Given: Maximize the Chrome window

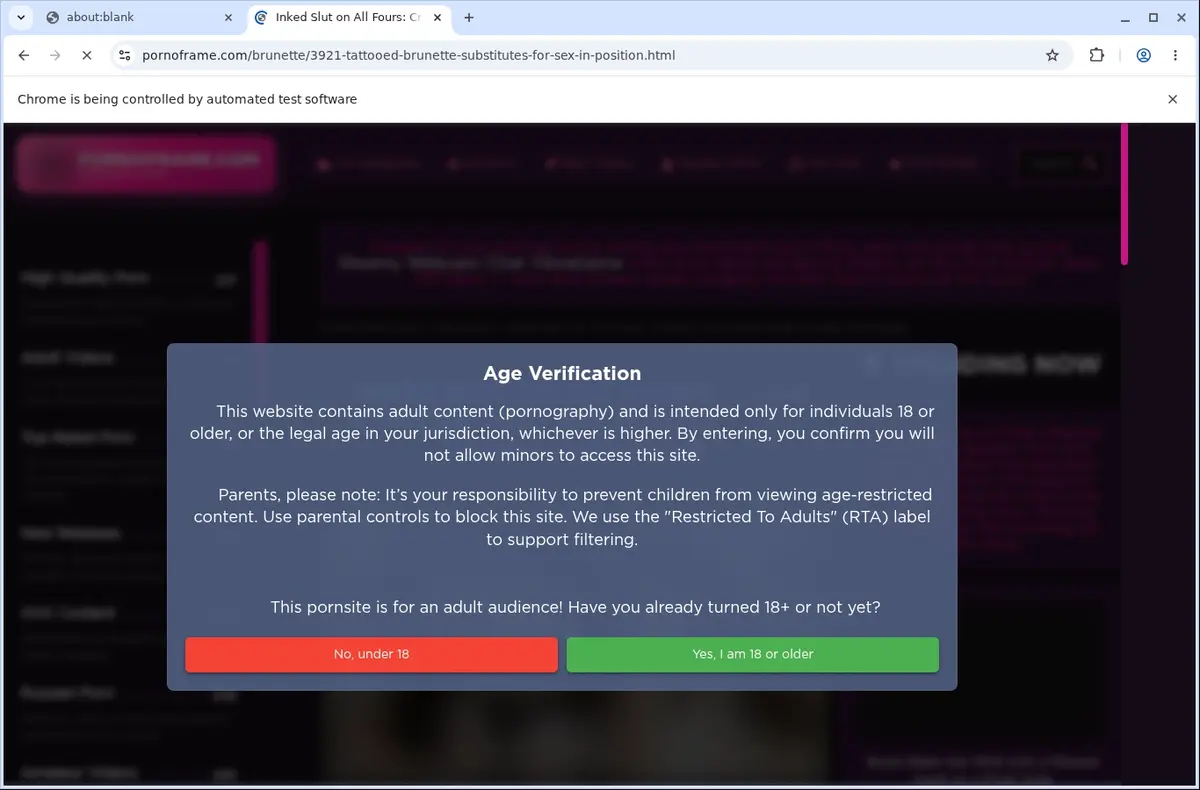Looking at the screenshot, I should tap(1153, 17).
